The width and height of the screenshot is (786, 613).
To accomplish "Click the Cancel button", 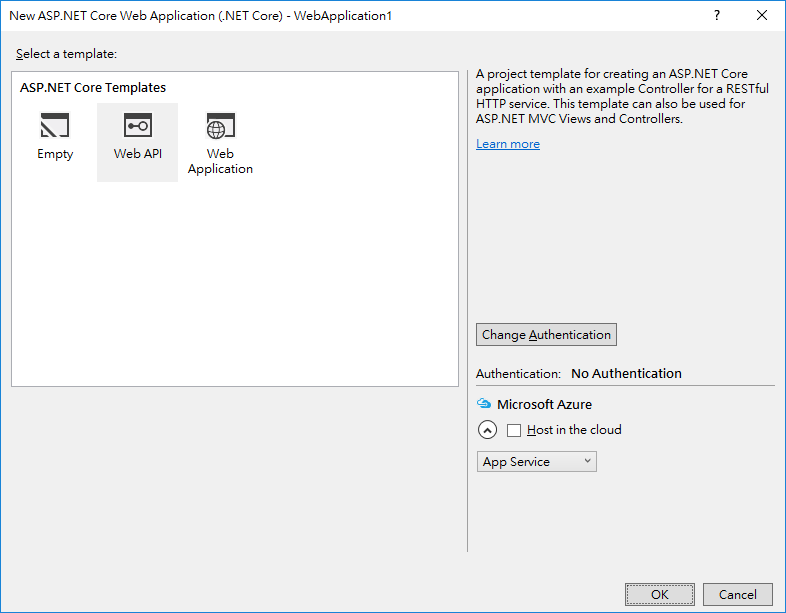I will click(737, 594).
